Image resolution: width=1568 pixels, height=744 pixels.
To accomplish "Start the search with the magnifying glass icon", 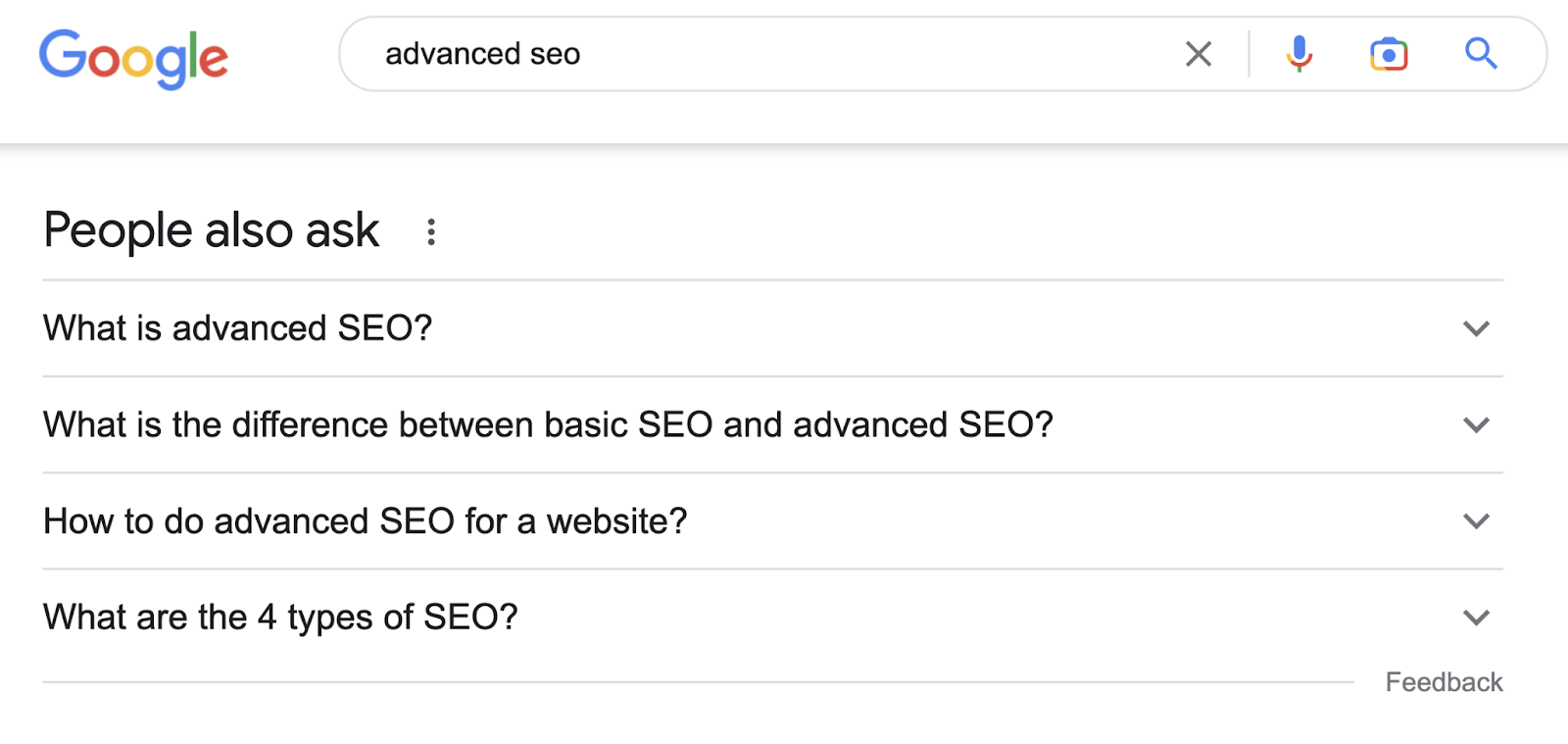I will 1480,54.
